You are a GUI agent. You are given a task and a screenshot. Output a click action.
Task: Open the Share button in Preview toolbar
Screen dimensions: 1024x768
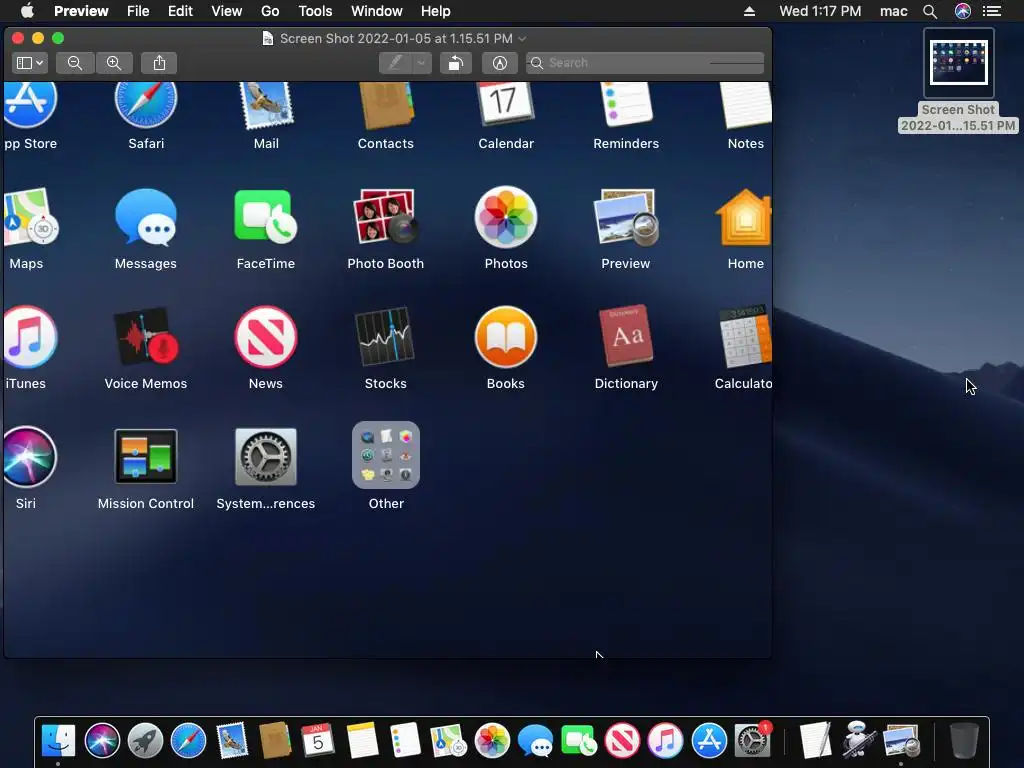159,63
